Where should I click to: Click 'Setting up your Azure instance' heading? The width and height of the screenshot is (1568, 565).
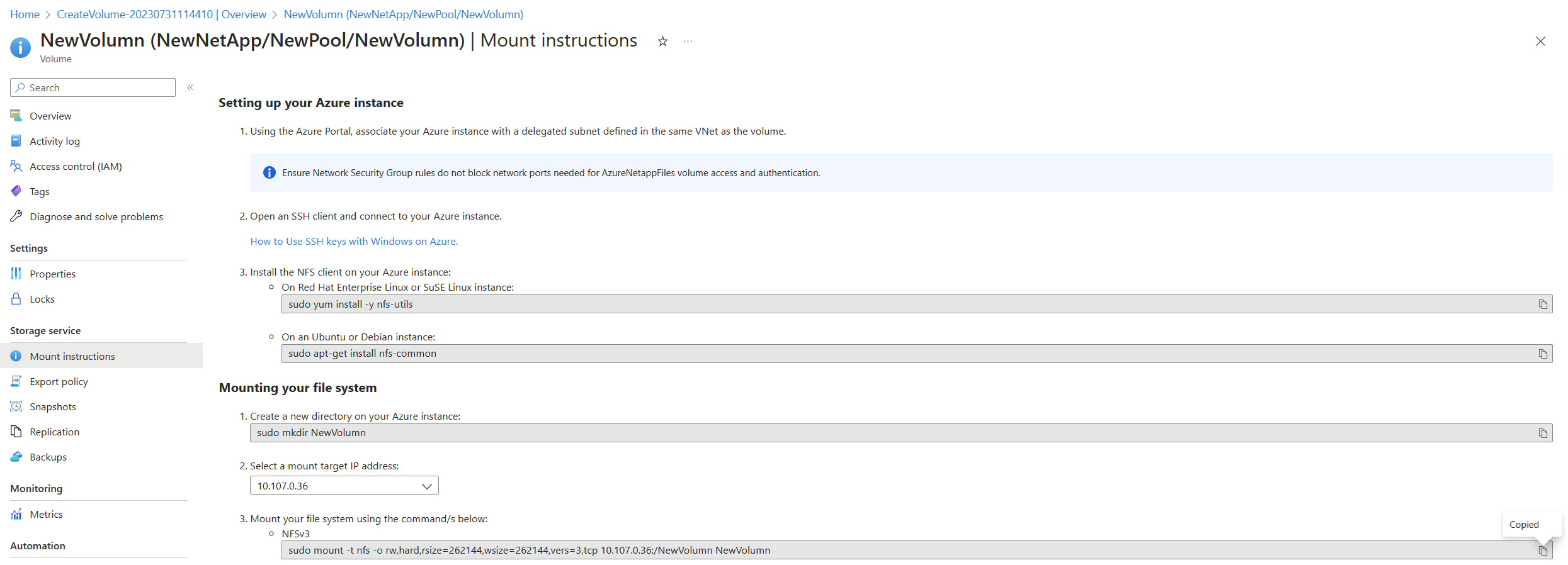point(311,103)
